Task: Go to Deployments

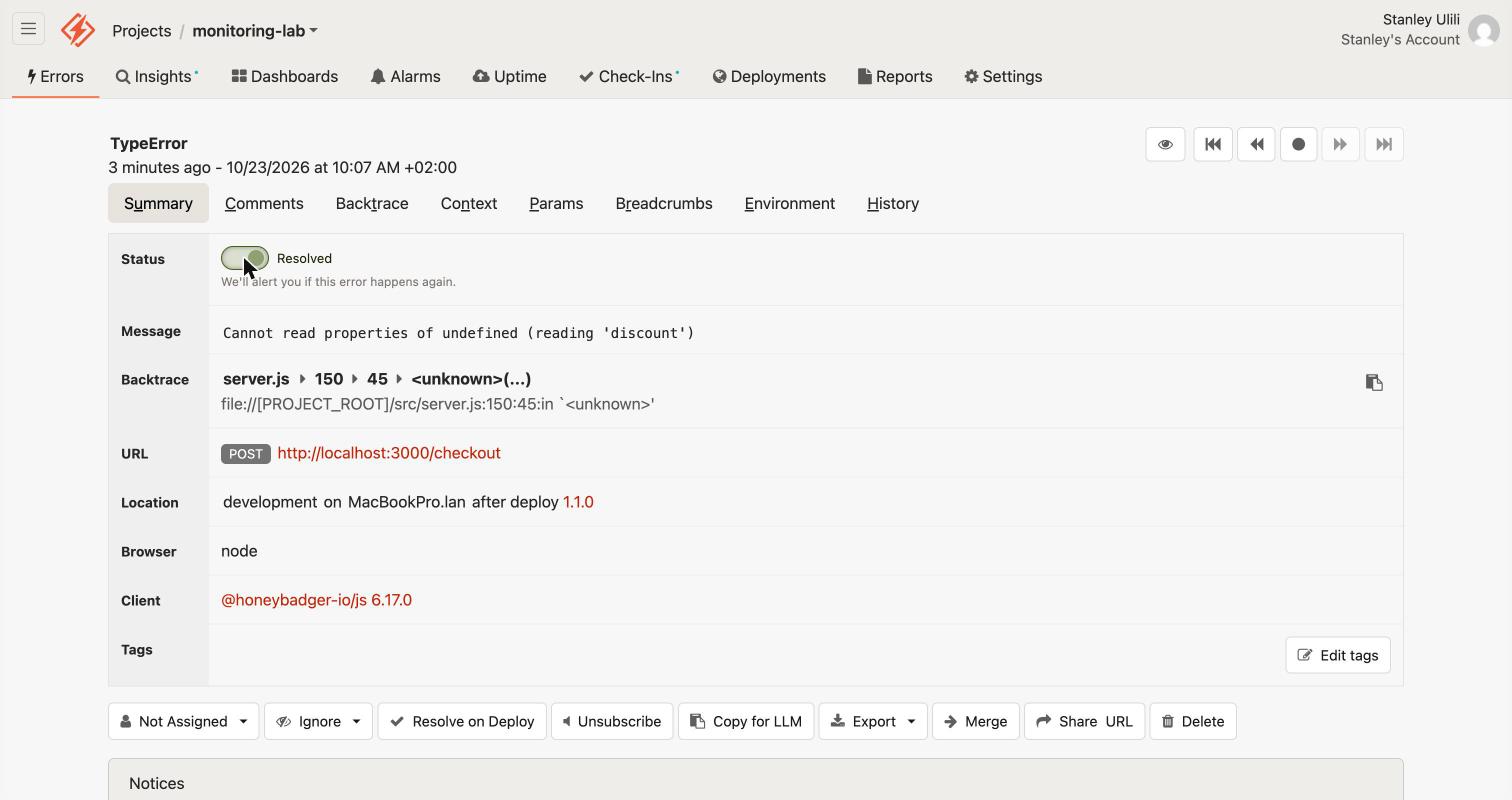Action: (769, 76)
